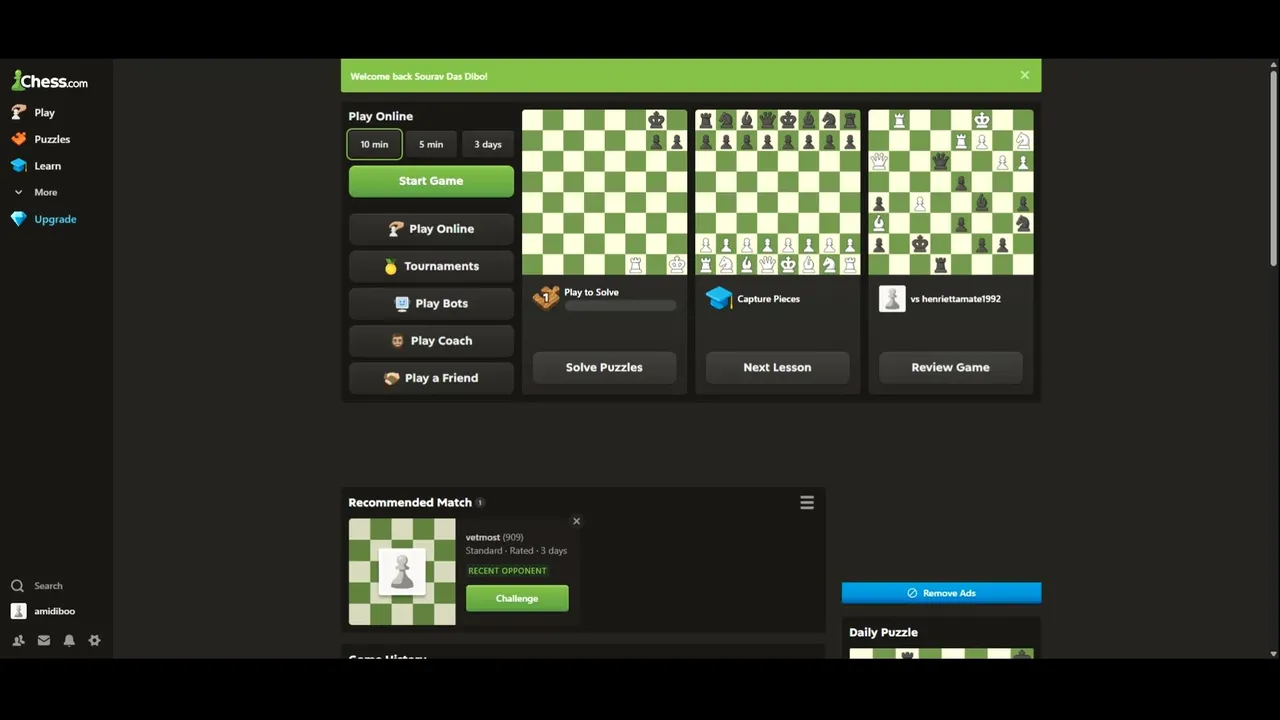Open the Chess.com home logo

[49, 81]
